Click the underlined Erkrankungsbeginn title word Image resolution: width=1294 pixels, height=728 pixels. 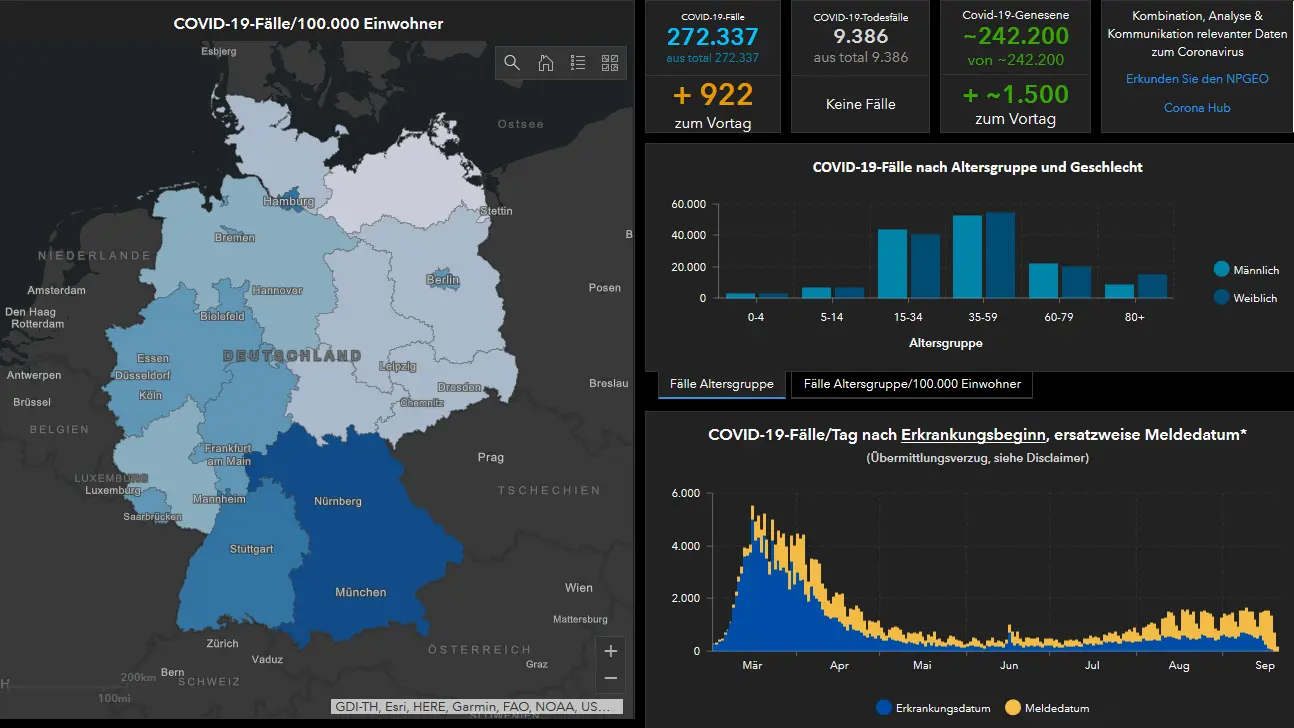click(x=973, y=435)
